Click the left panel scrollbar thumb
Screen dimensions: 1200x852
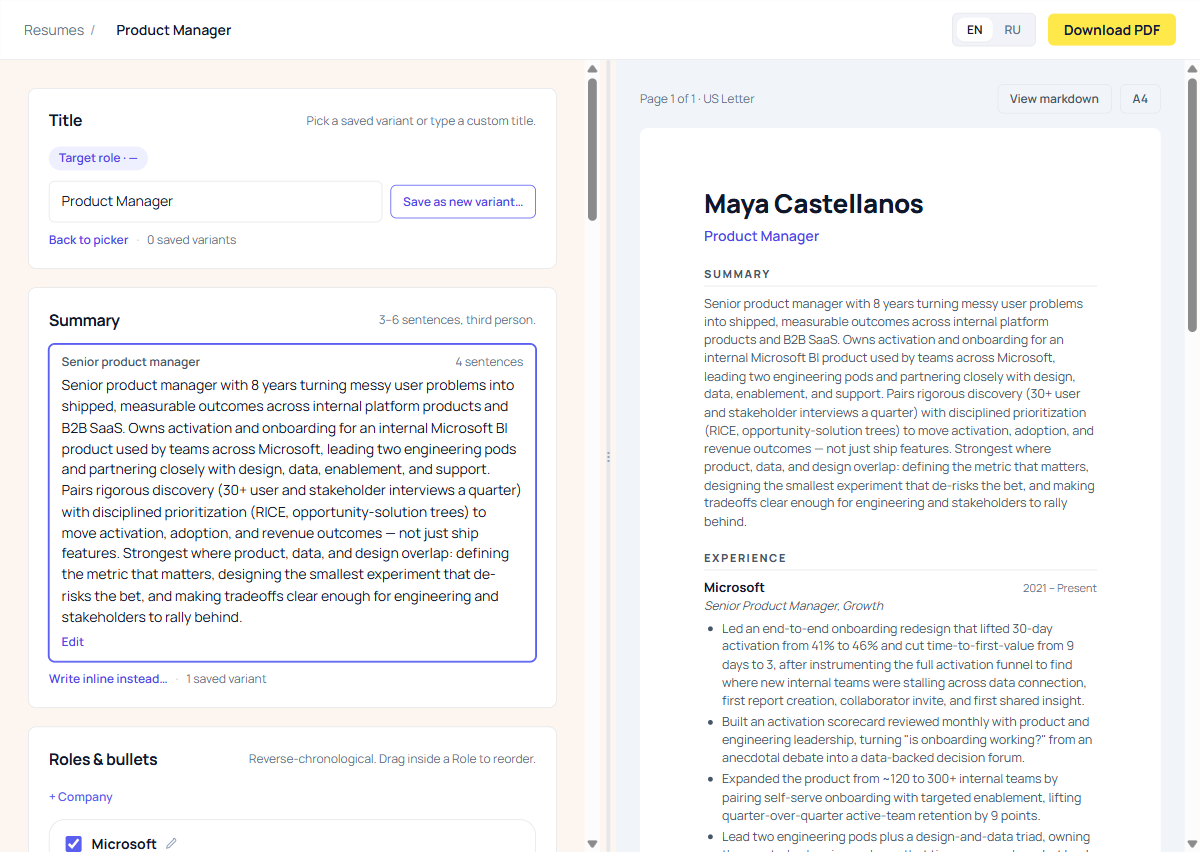(x=592, y=150)
